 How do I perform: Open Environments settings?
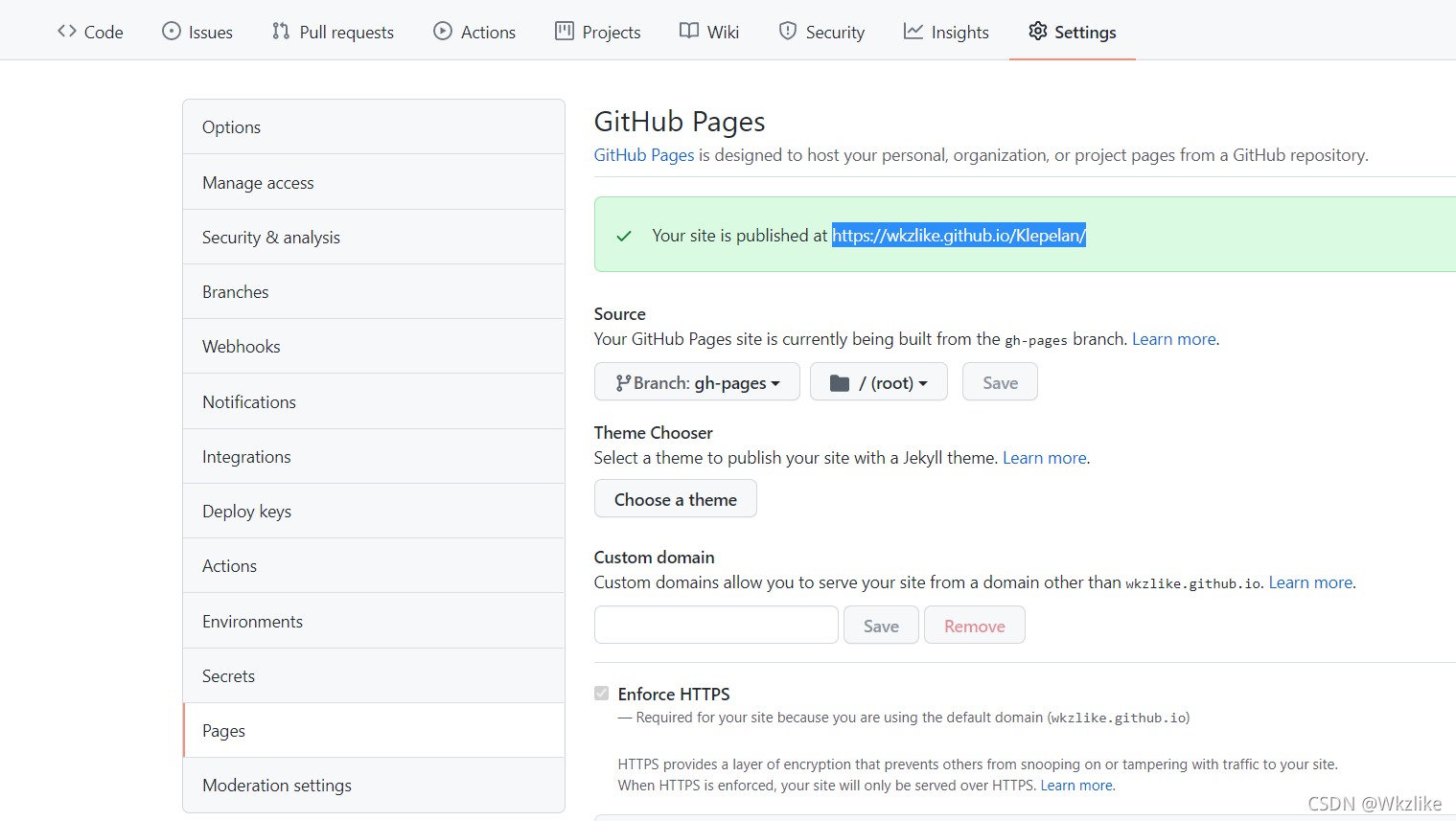point(374,621)
